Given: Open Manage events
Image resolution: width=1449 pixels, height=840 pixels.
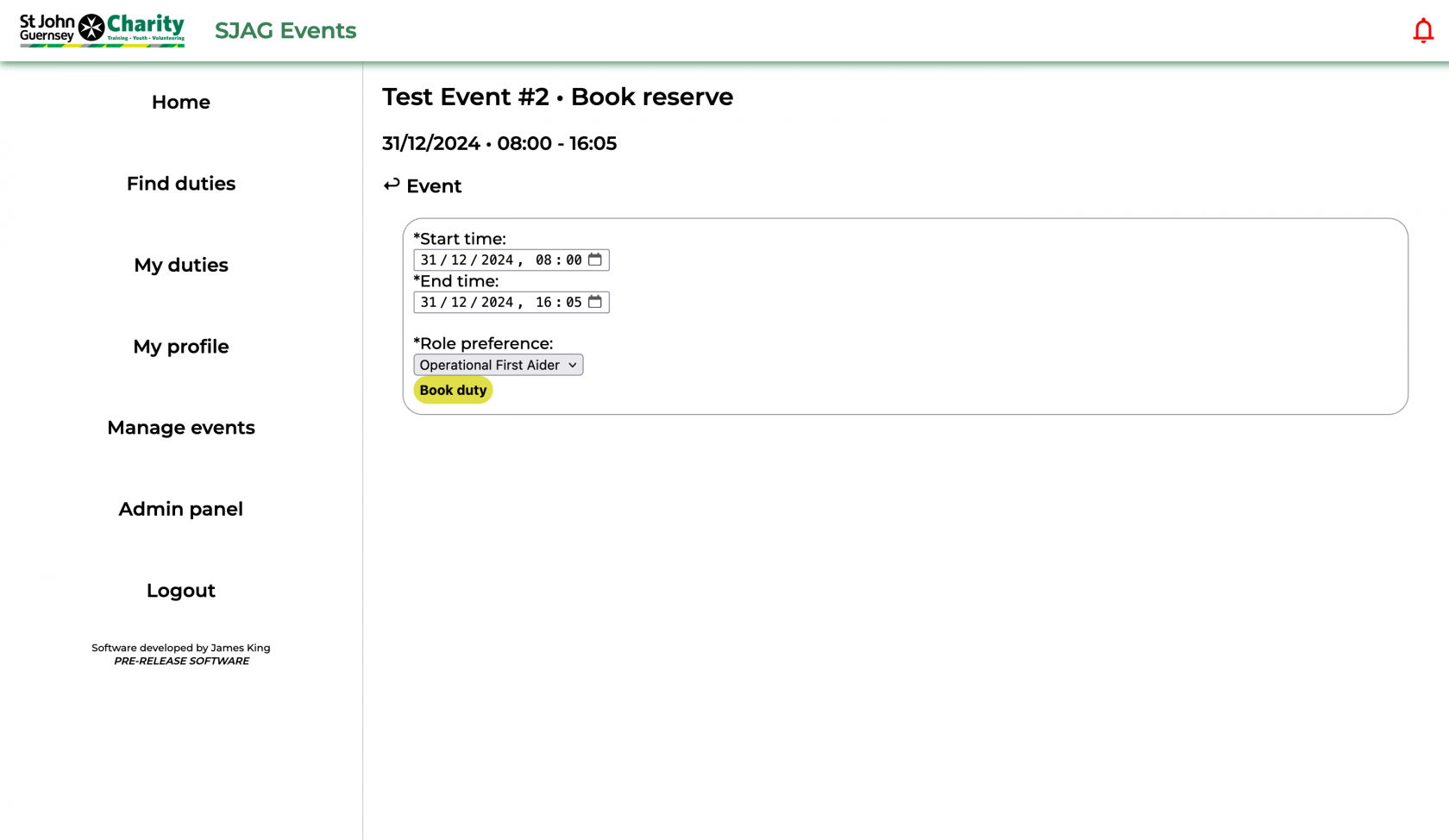Looking at the screenshot, I should tap(180, 427).
